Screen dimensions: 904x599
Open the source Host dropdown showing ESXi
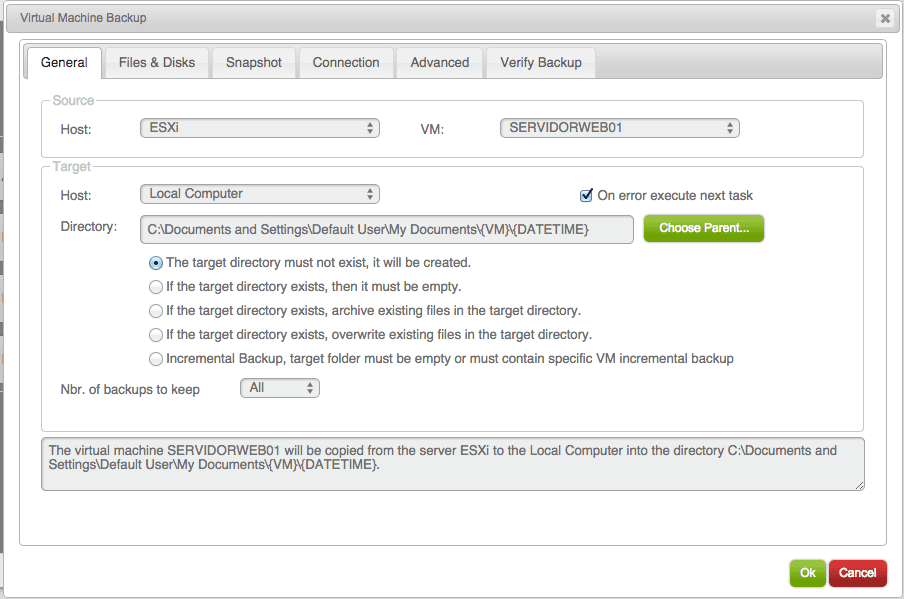tap(259, 127)
